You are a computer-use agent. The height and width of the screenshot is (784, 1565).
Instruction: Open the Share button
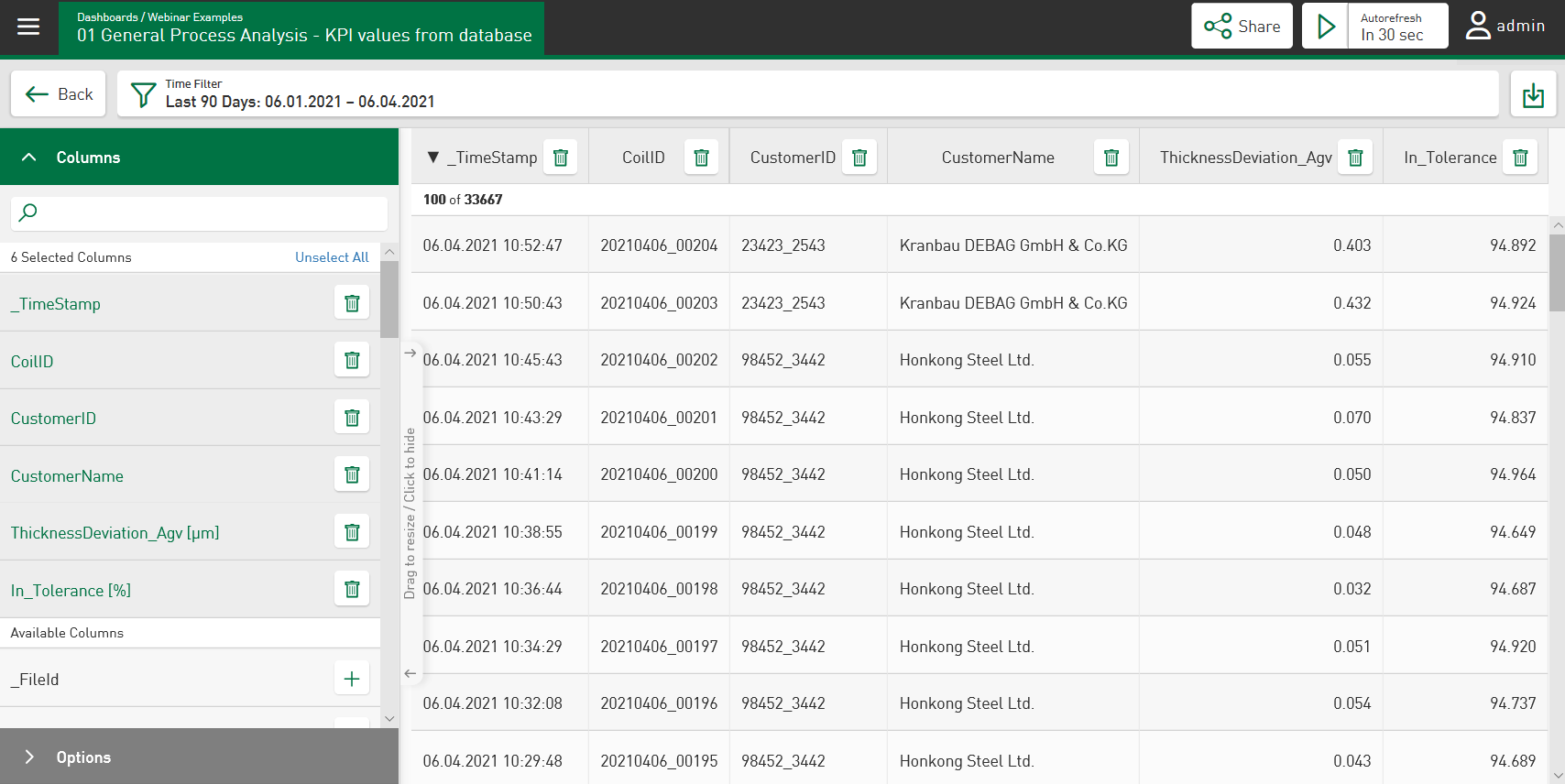click(1242, 27)
